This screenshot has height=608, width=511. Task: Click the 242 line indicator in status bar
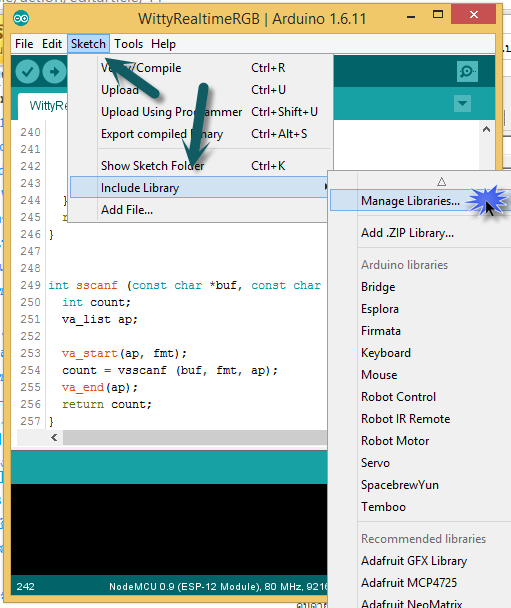coord(25,587)
